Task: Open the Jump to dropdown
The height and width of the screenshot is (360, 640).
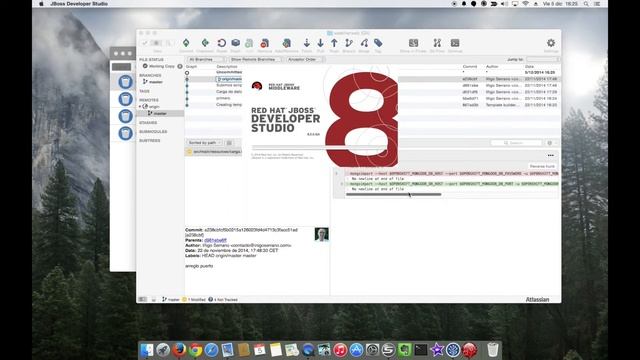Action: click(x=542, y=59)
